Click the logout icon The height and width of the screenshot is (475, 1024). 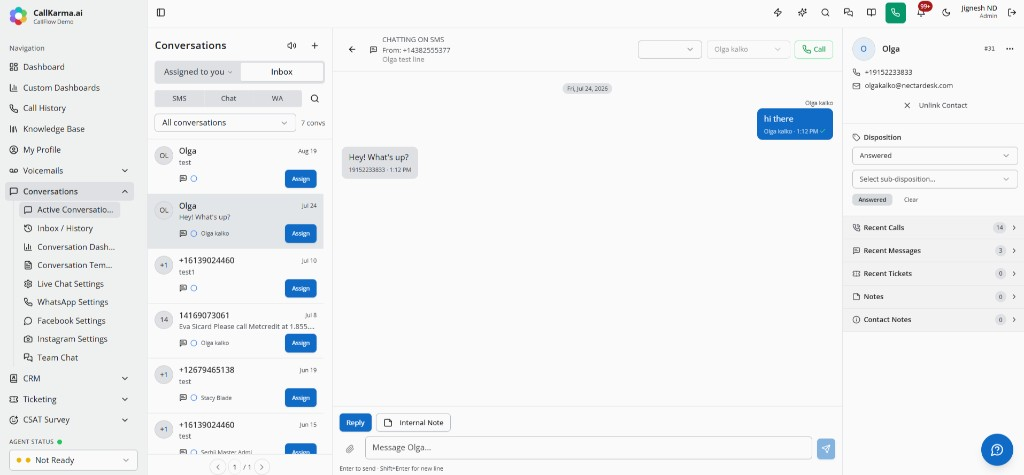point(1012,12)
